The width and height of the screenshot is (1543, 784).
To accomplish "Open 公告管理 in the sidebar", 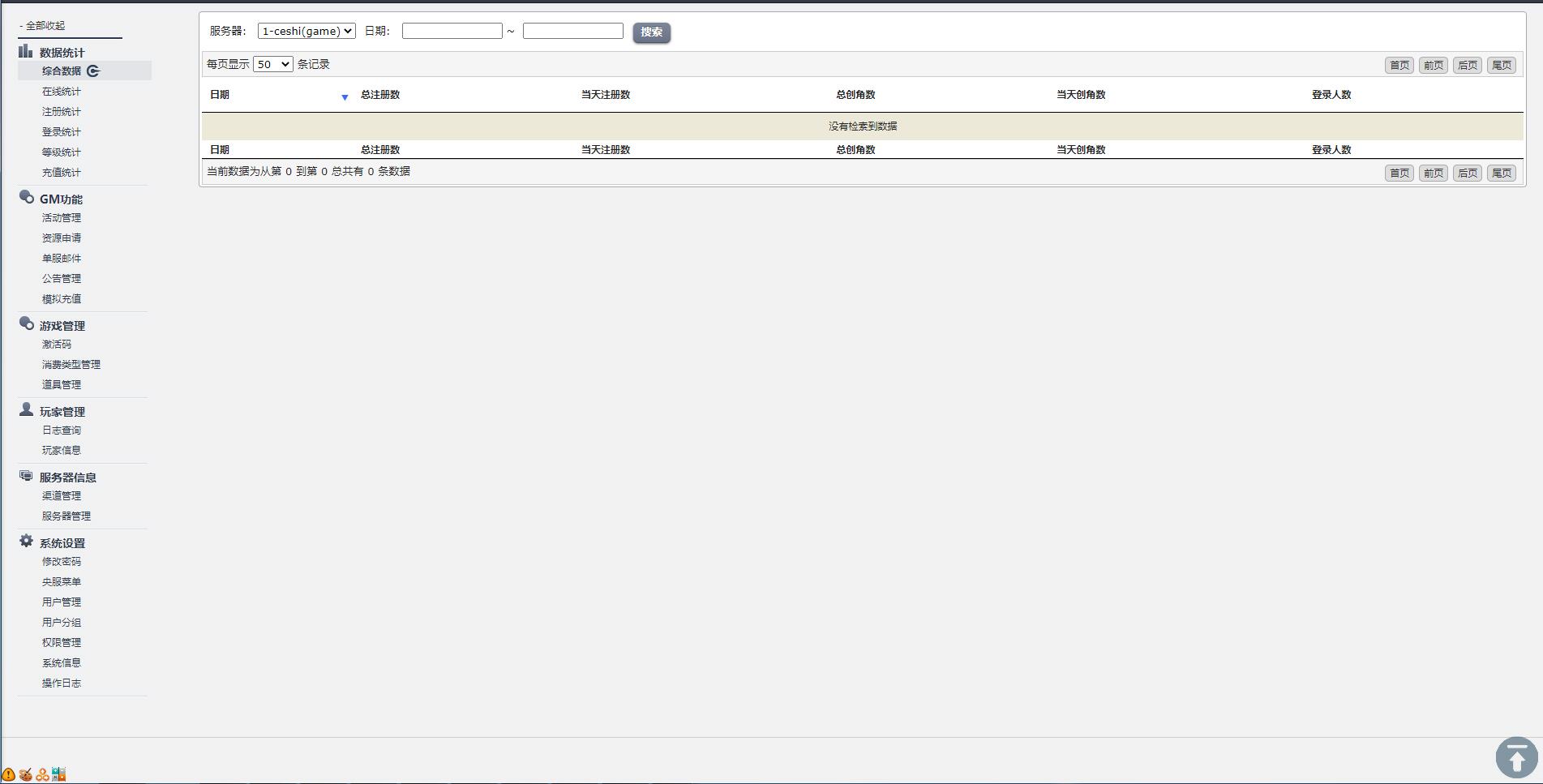I will click(x=62, y=279).
